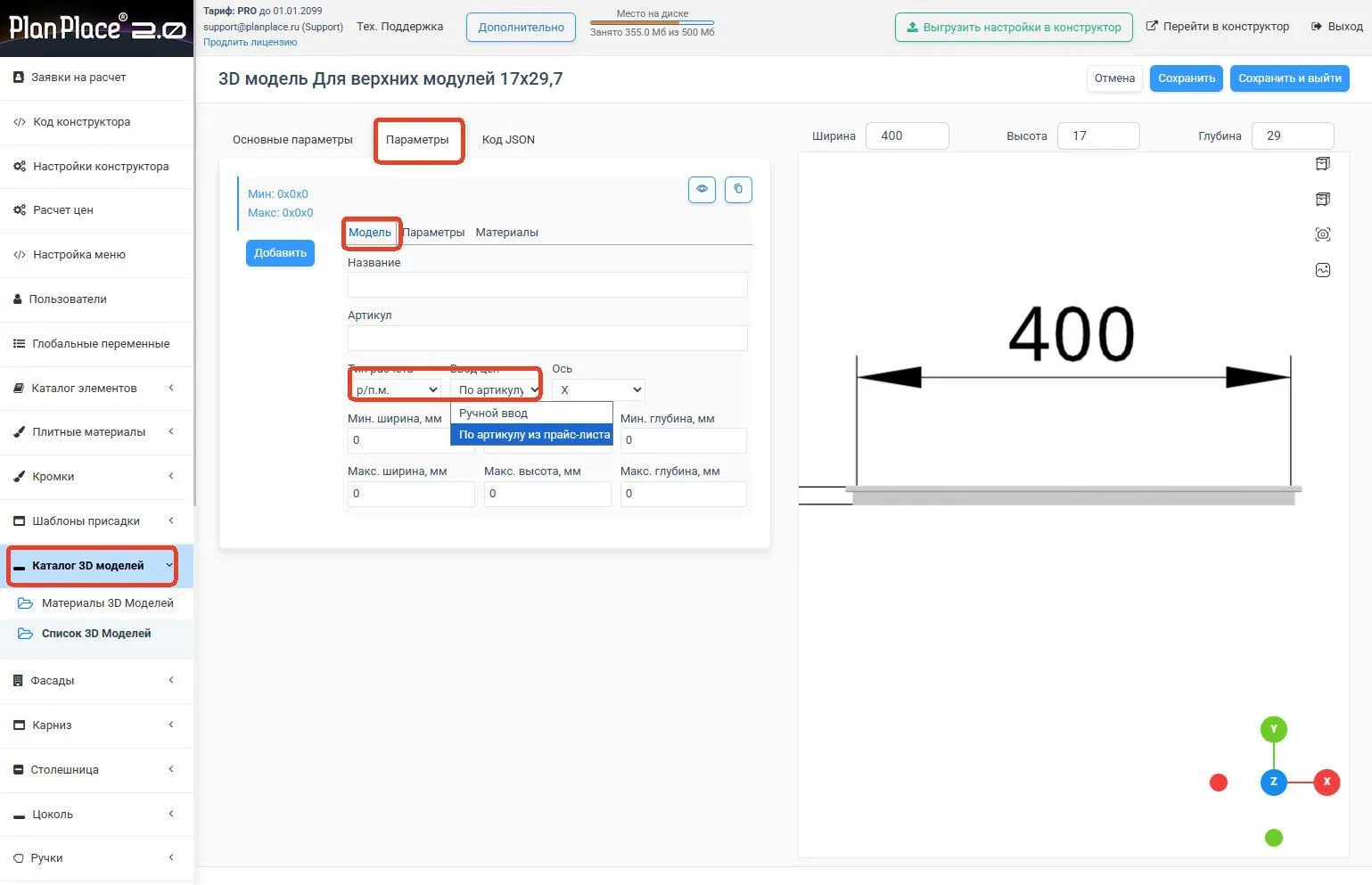
Task: Click Сохранить и выйти button
Action: coord(1289,78)
